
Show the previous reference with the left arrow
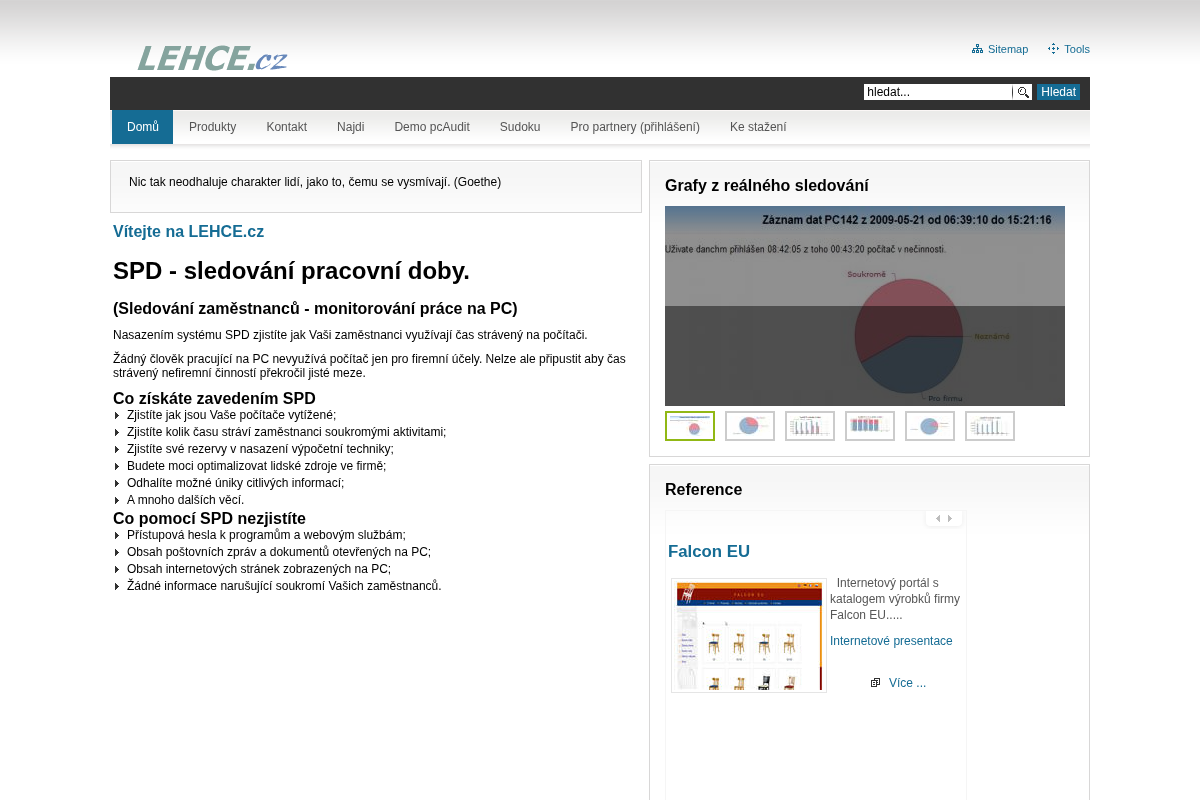coord(938,519)
